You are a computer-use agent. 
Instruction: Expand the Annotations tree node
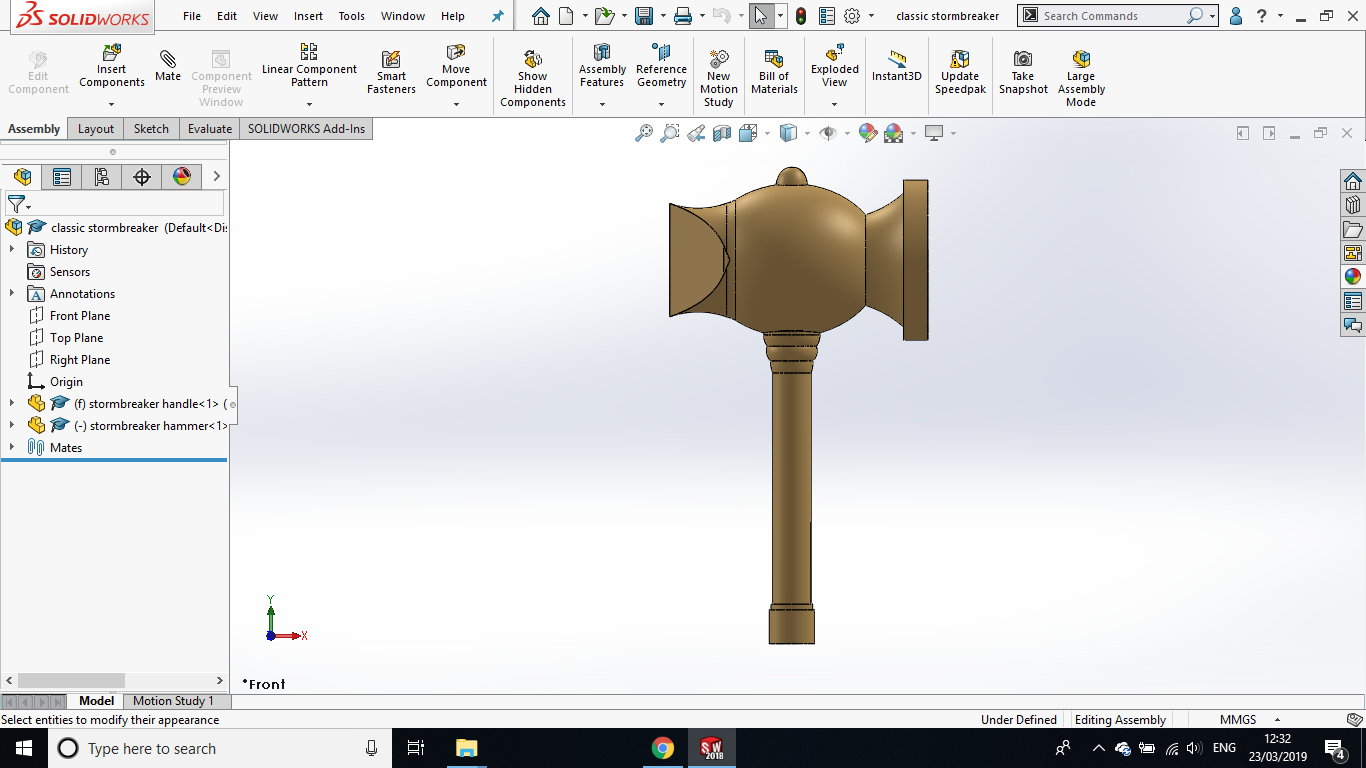(x=12, y=294)
